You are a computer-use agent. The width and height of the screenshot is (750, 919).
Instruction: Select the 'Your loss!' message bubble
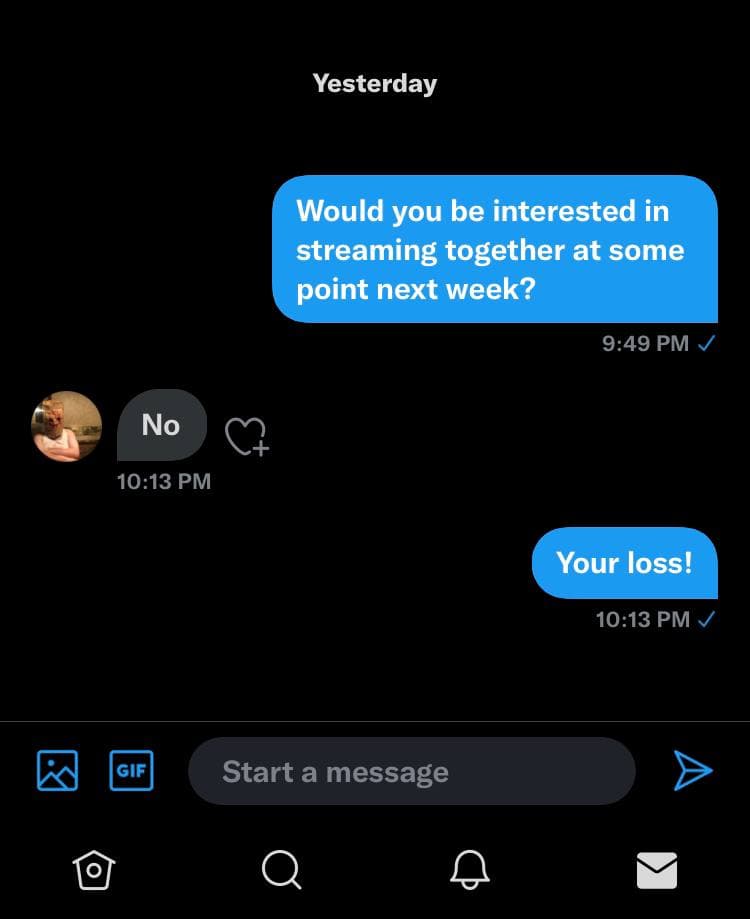(625, 563)
